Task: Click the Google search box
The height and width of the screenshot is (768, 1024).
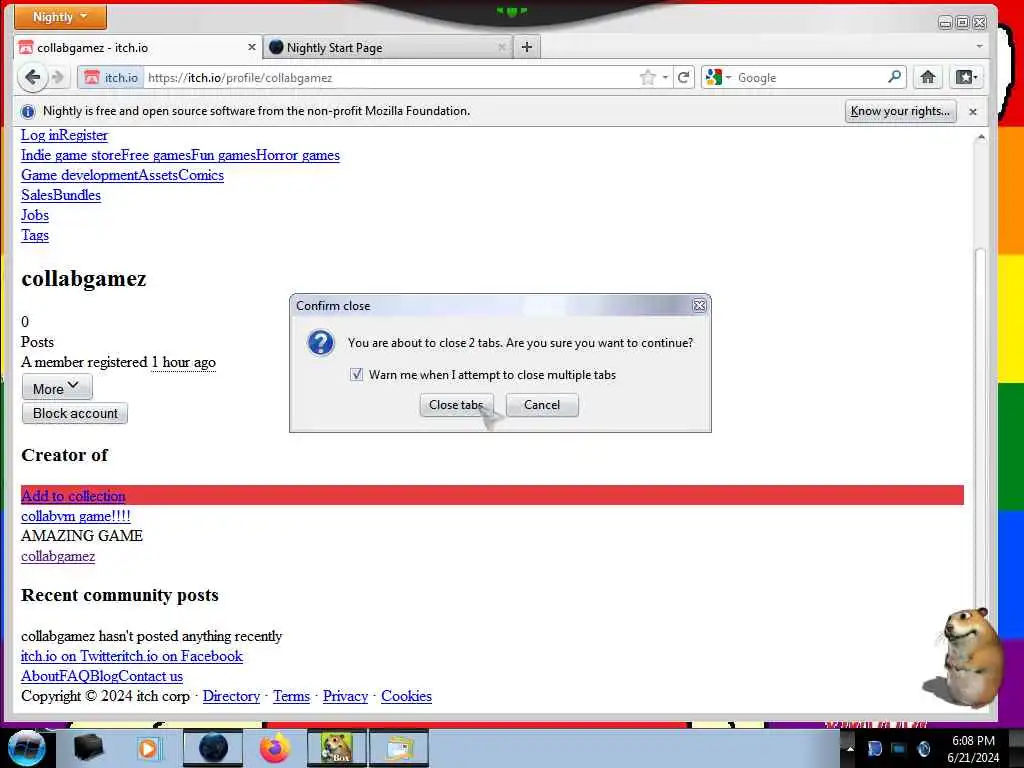Action: tap(810, 78)
